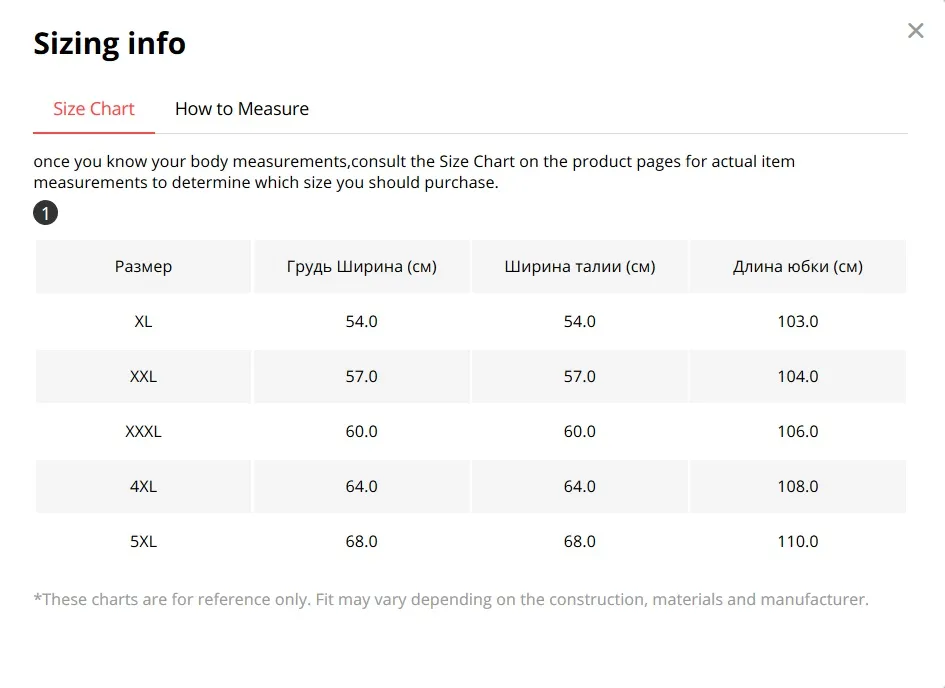The height and width of the screenshot is (688, 945).
Task: Select the XXL size row label
Action: tap(143, 377)
